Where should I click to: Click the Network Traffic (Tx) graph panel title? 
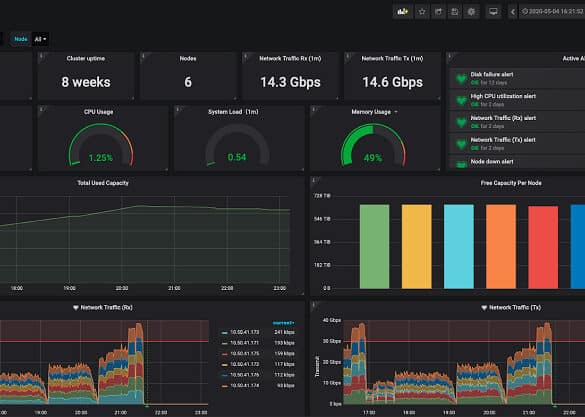[x=515, y=308]
